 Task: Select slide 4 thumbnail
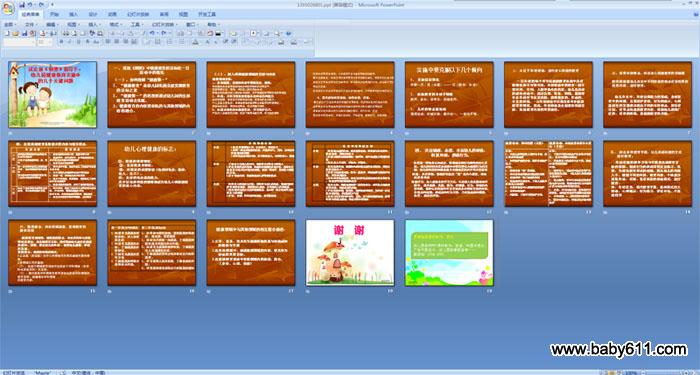[350, 95]
